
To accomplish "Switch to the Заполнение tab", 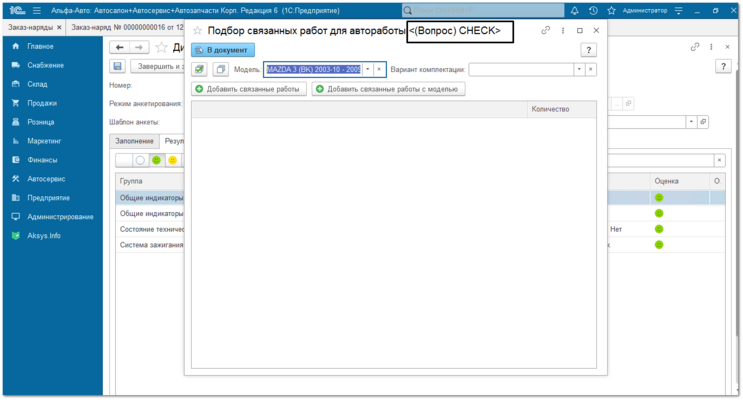I will (134, 141).
